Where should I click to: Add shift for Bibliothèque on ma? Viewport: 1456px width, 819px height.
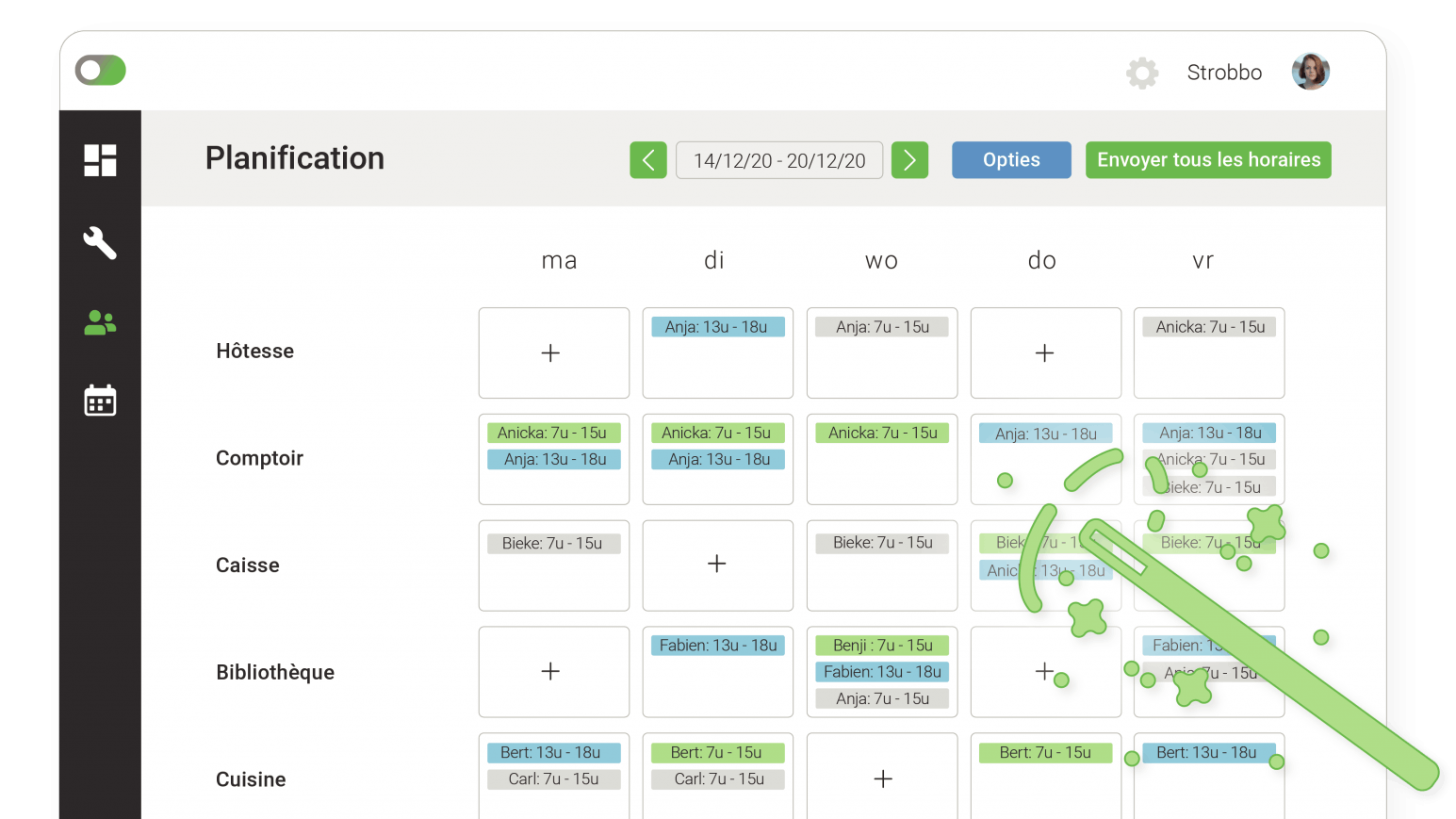pyautogui.click(x=551, y=671)
